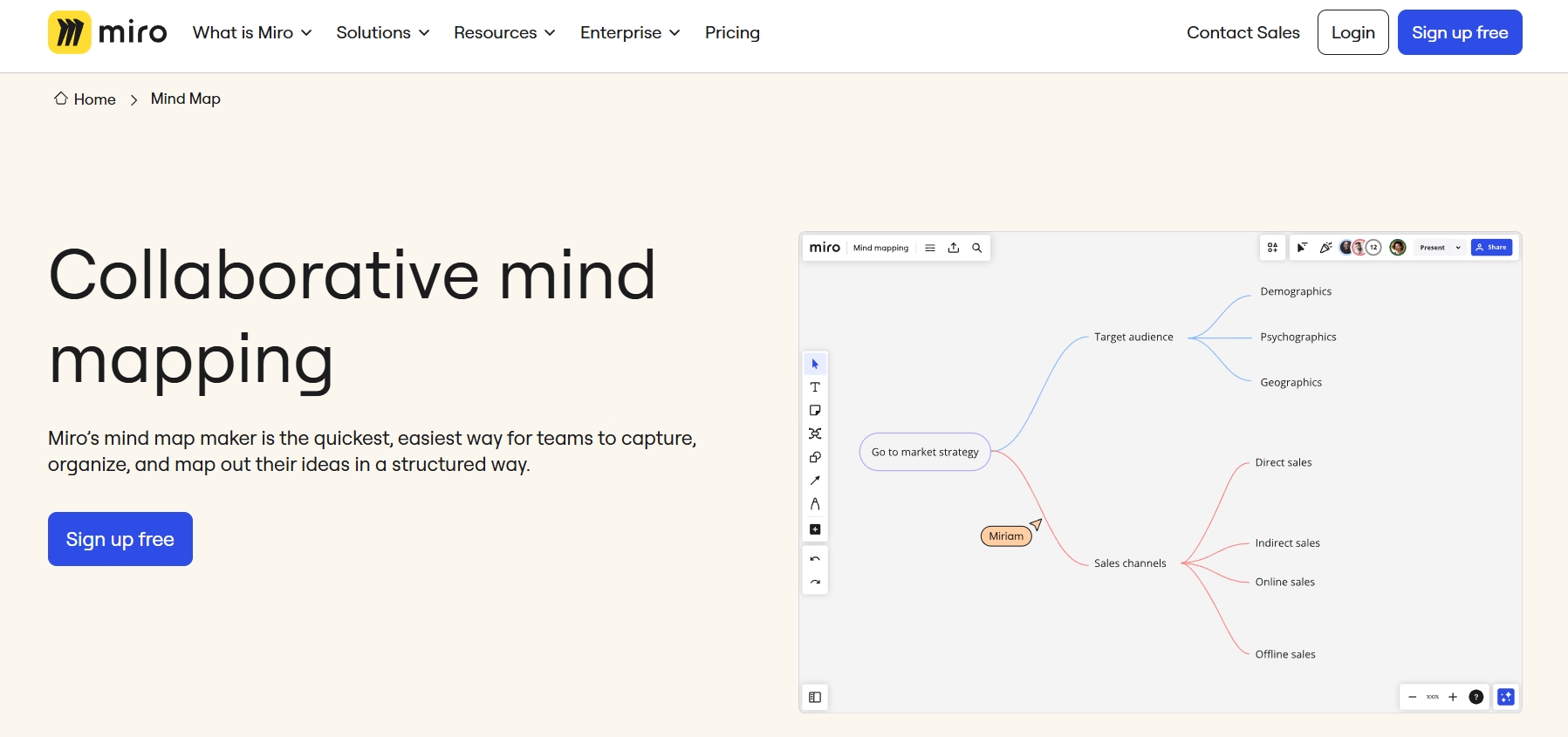Select the Text tool in board toolbar
This screenshot has height=737, width=1568.
[815, 387]
